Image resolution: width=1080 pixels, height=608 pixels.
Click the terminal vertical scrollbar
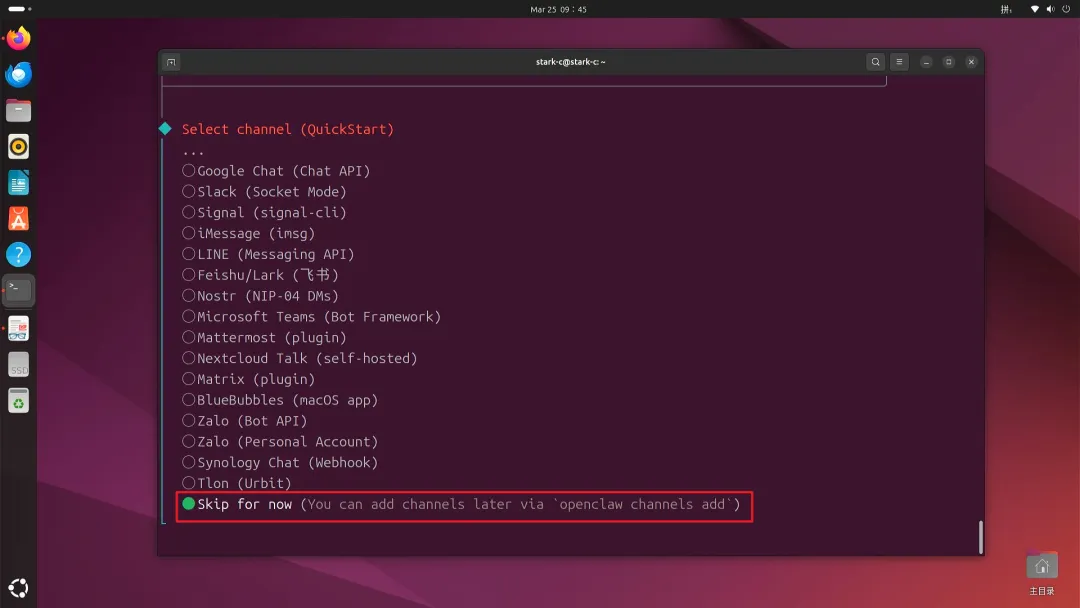click(x=981, y=536)
